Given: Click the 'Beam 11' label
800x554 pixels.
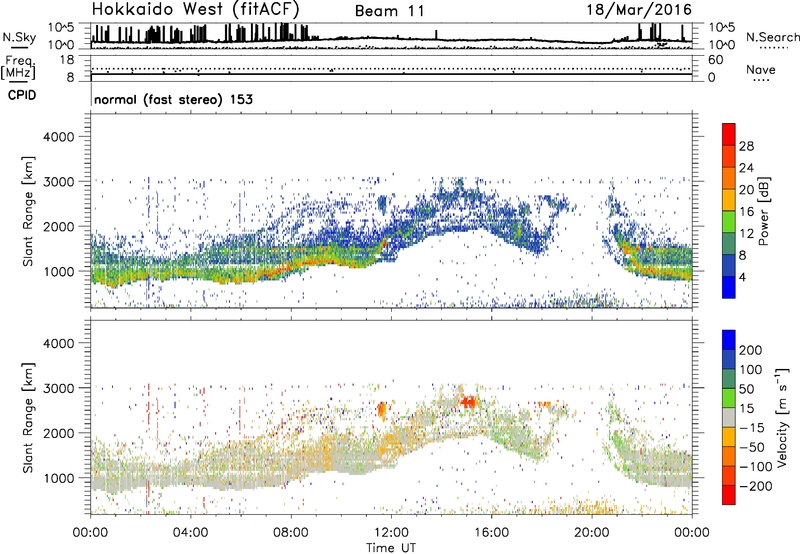Looking at the screenshot, I should [389, 11].
